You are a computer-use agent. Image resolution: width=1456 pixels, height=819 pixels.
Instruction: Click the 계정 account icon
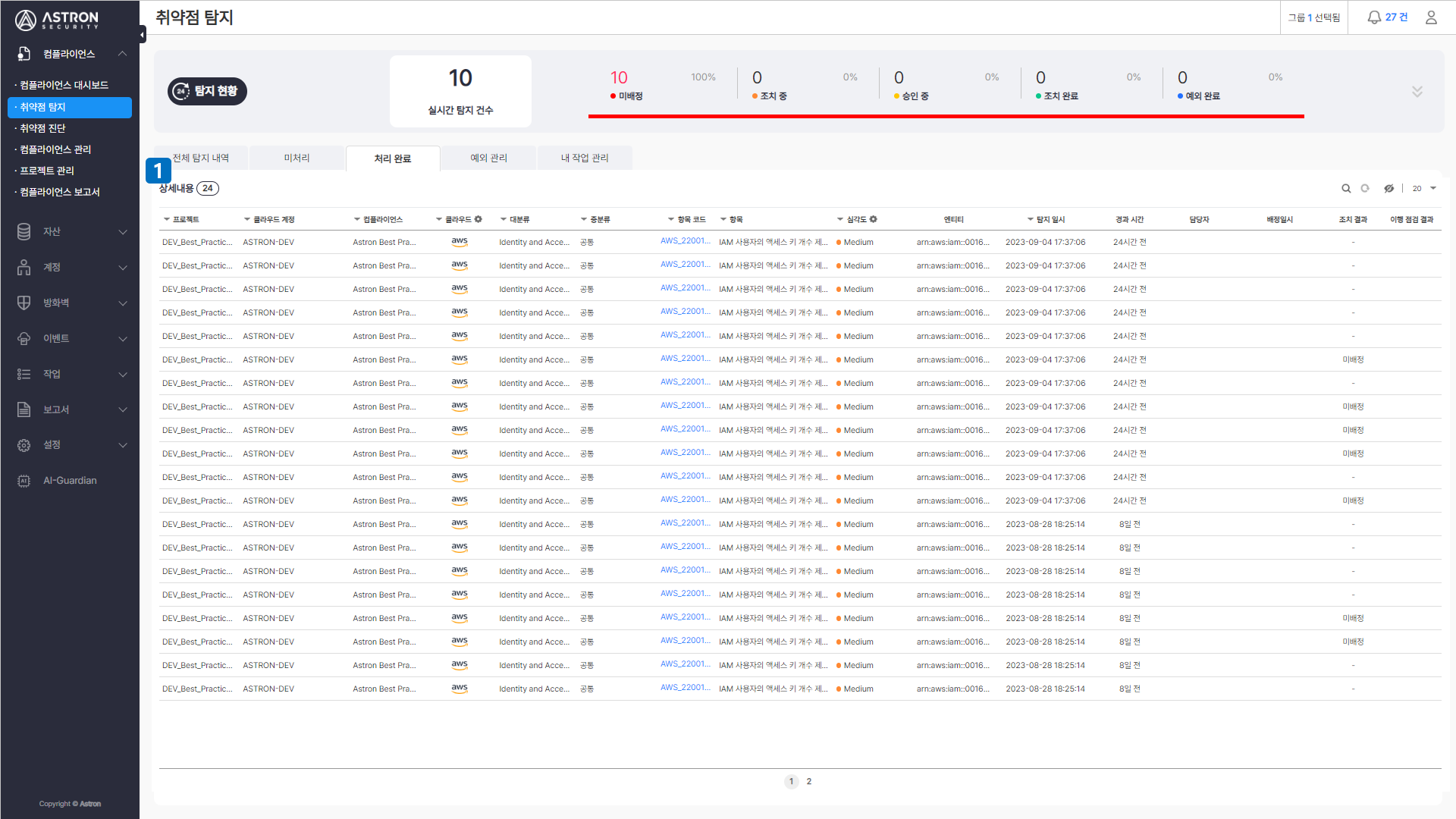[x=24, y=267]
